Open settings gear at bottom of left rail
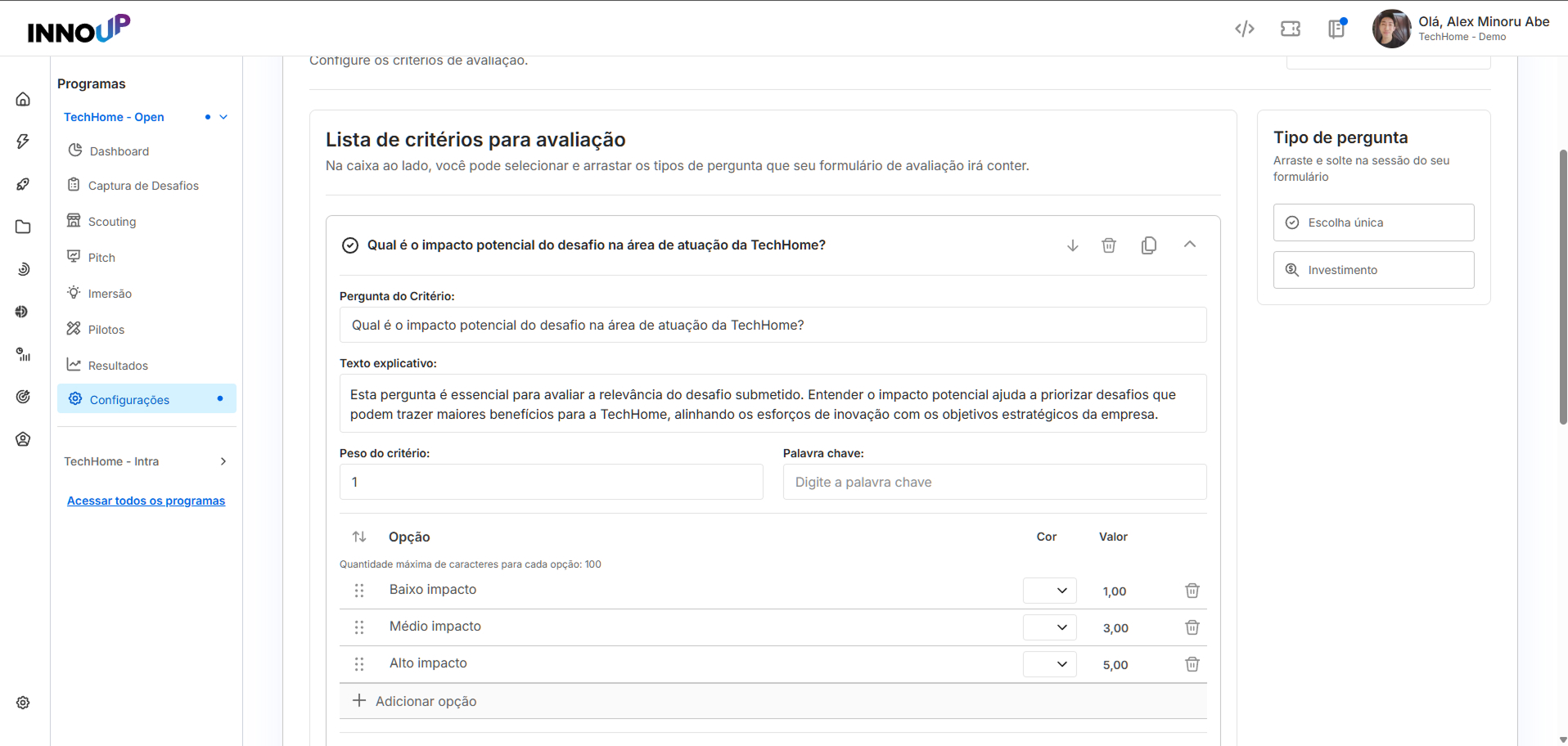This screenshot has width=1568, height=746. (x=23, y=703)
